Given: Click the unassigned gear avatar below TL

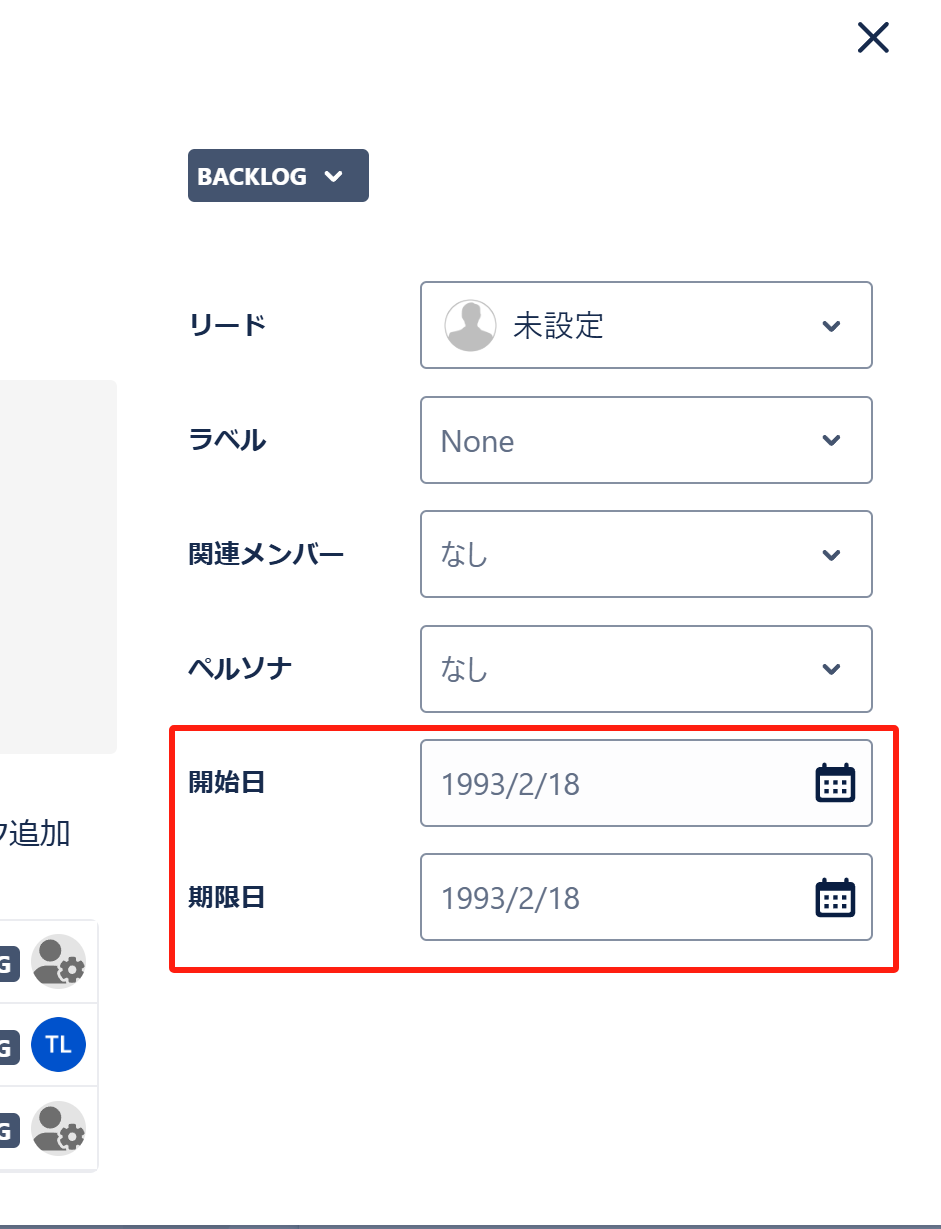Looking at the screenshot, I should pos(58,1128).
